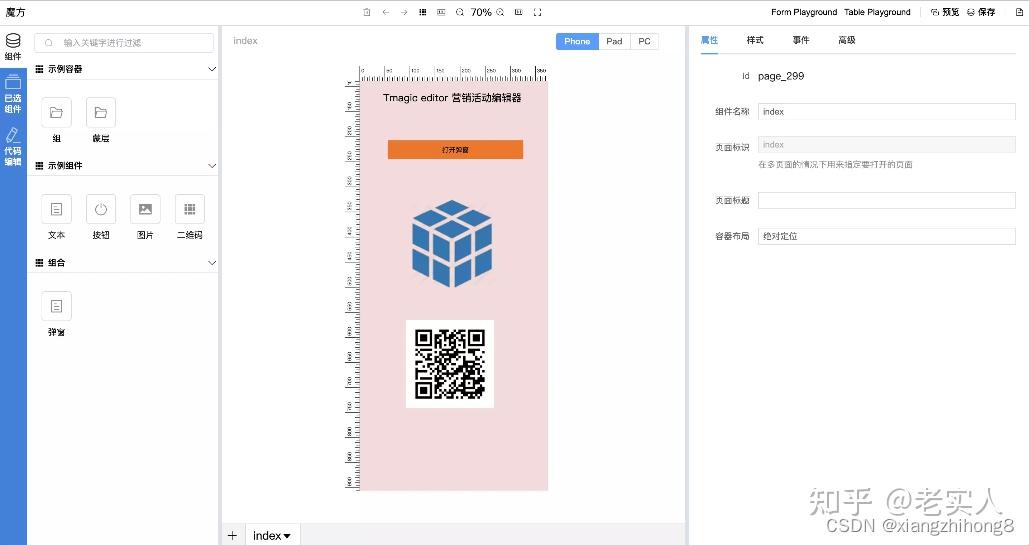
Task: Click the zoom in magnifier icon
Action: 500,12
